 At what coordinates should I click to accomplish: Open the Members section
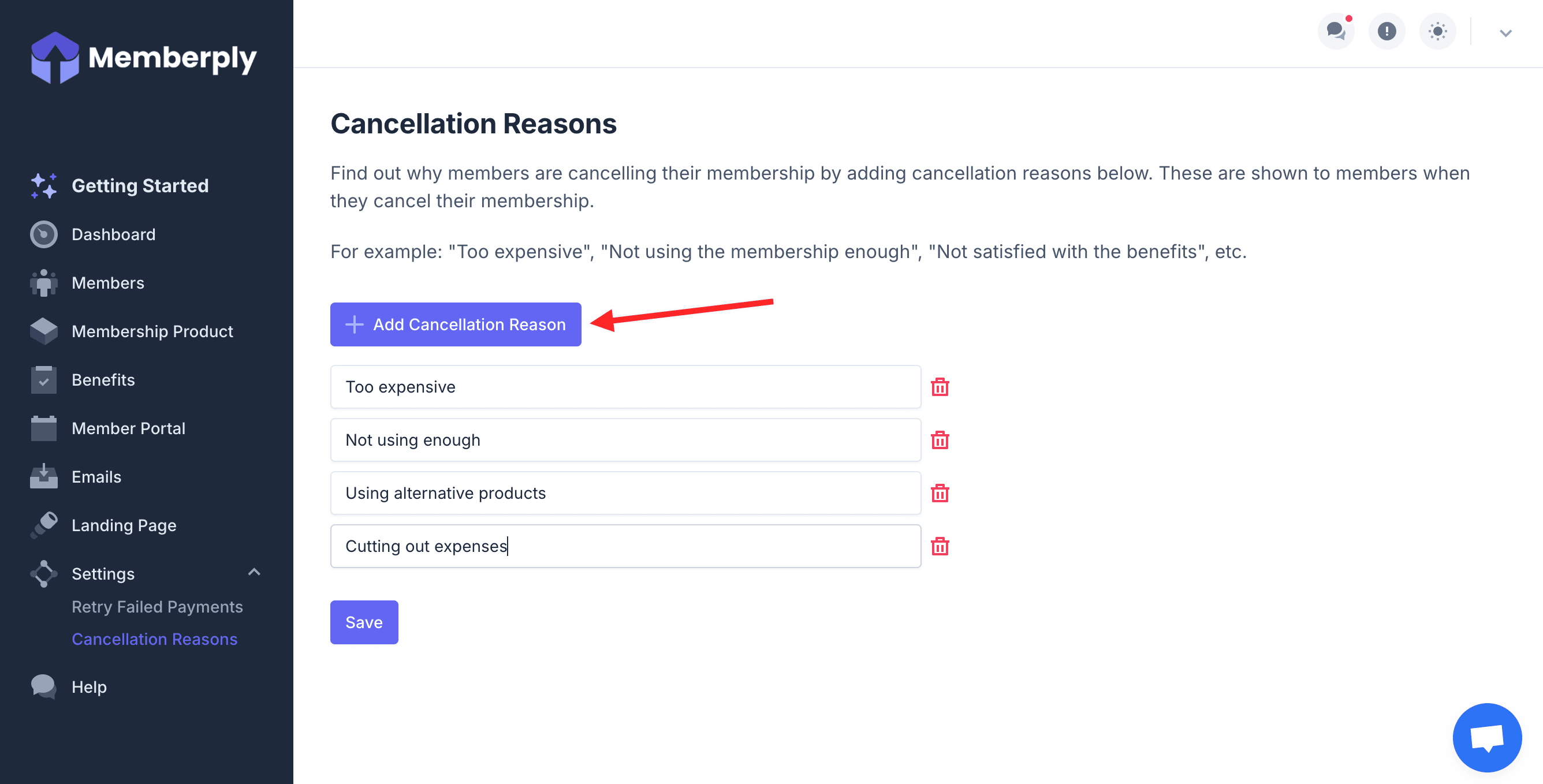coord(108,283)
